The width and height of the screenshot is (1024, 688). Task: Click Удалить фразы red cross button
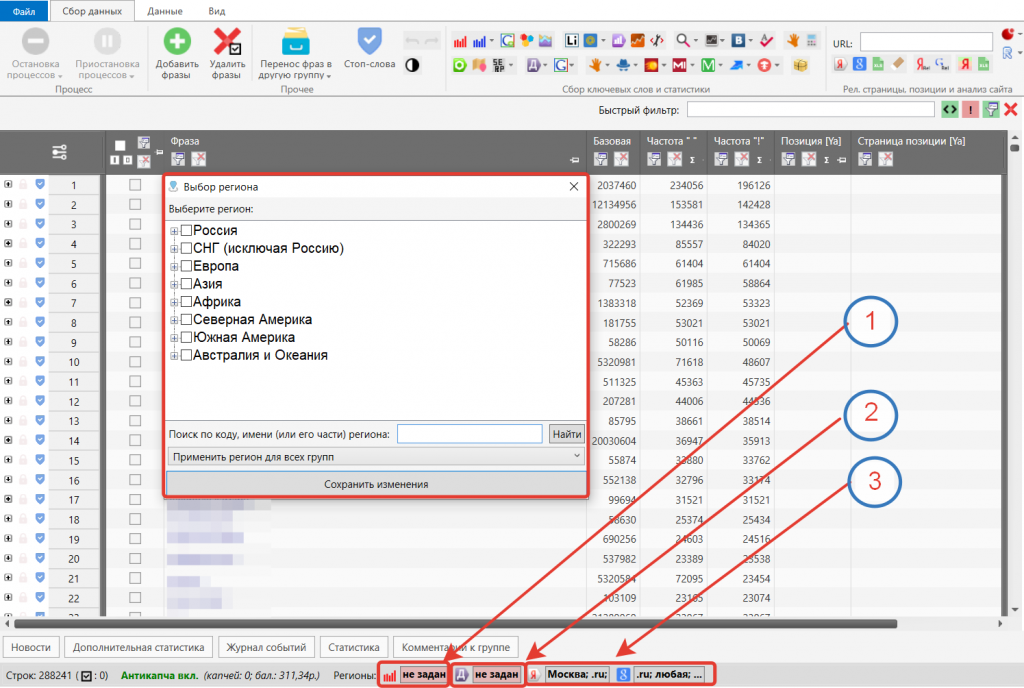(x=227, y=54)
